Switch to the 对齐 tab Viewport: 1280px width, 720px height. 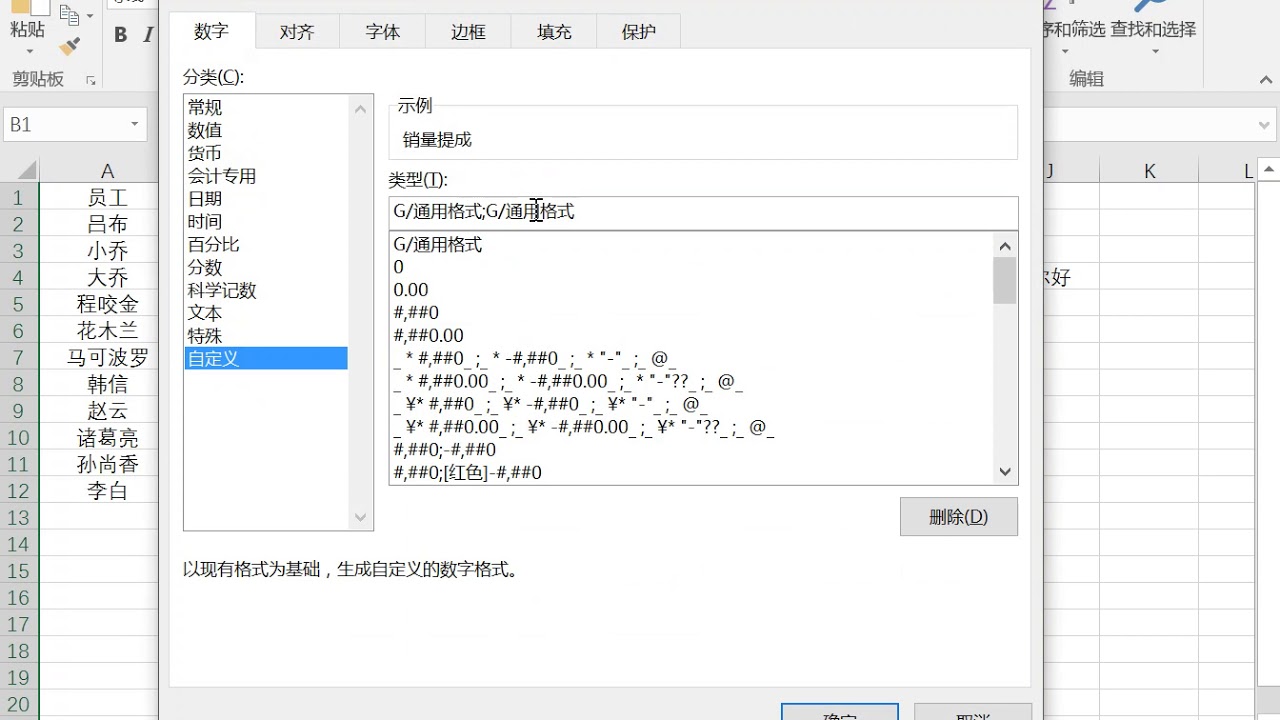[x=297, y=32]
